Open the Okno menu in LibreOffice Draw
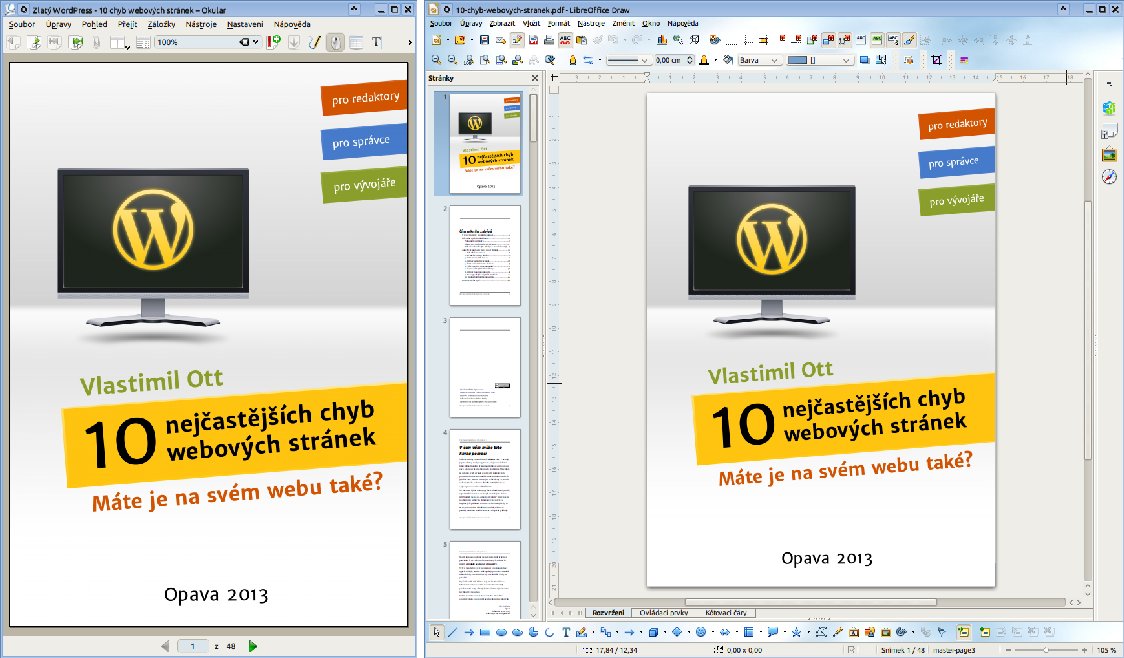The width and height of the screenshot is (1124, 658). point(651,24)
